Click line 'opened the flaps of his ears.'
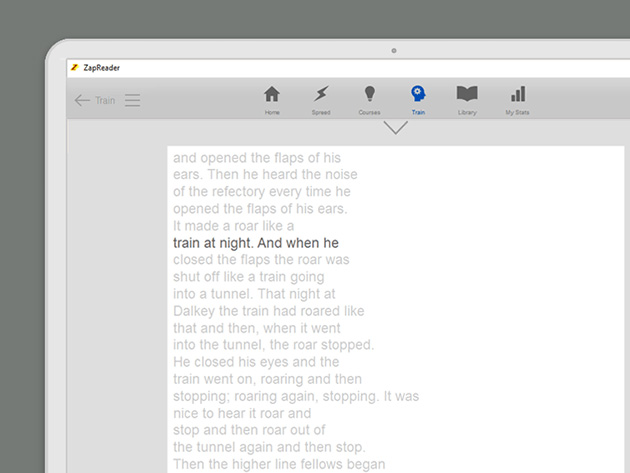Image resolution: width=630 pixels, height=473 pixels. pyautogui.click(x=260, y=209)
